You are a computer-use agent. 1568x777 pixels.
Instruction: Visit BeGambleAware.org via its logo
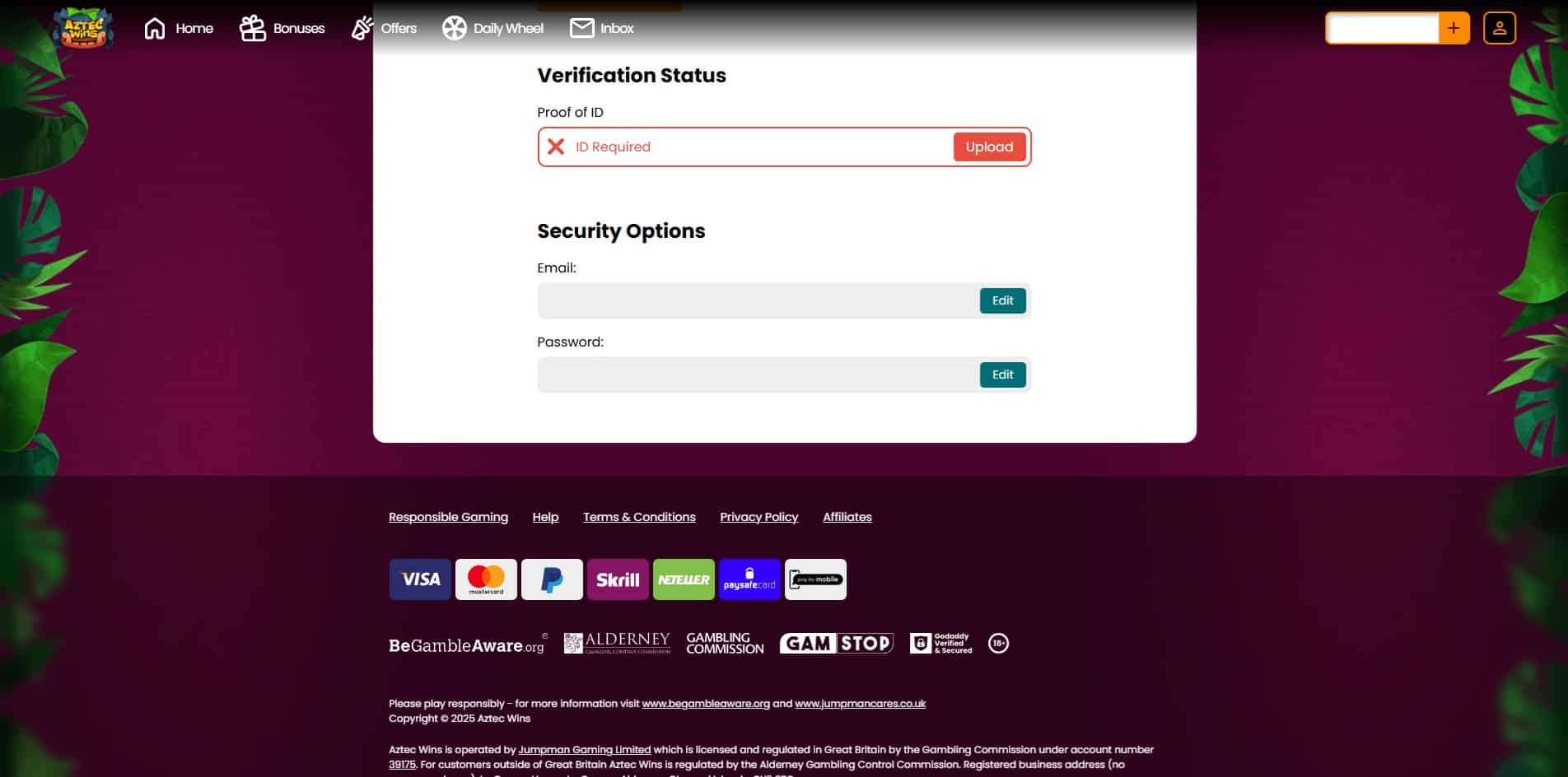pyautogui.click(x=466, y=644)
